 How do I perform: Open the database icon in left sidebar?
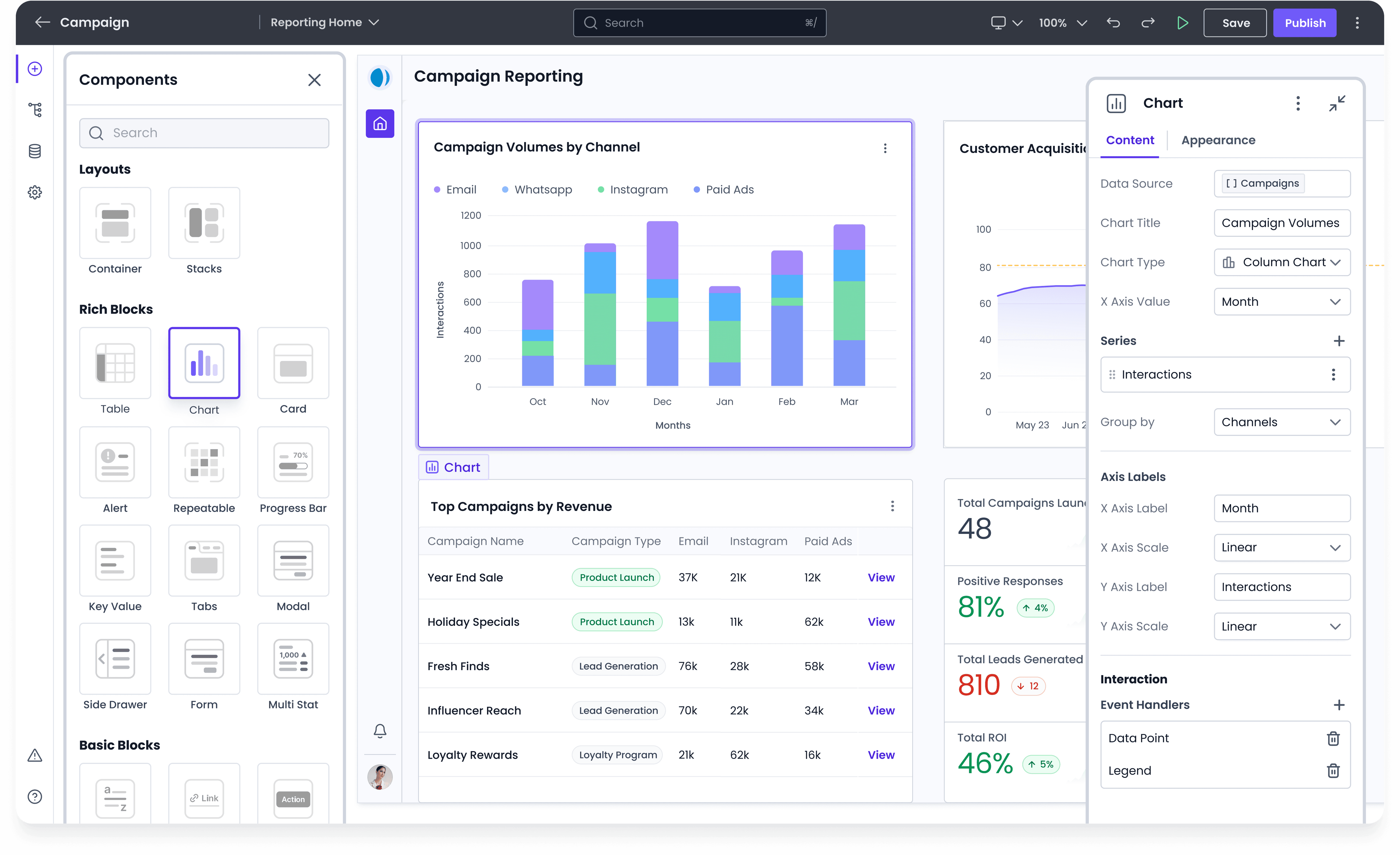pos(35,151)
